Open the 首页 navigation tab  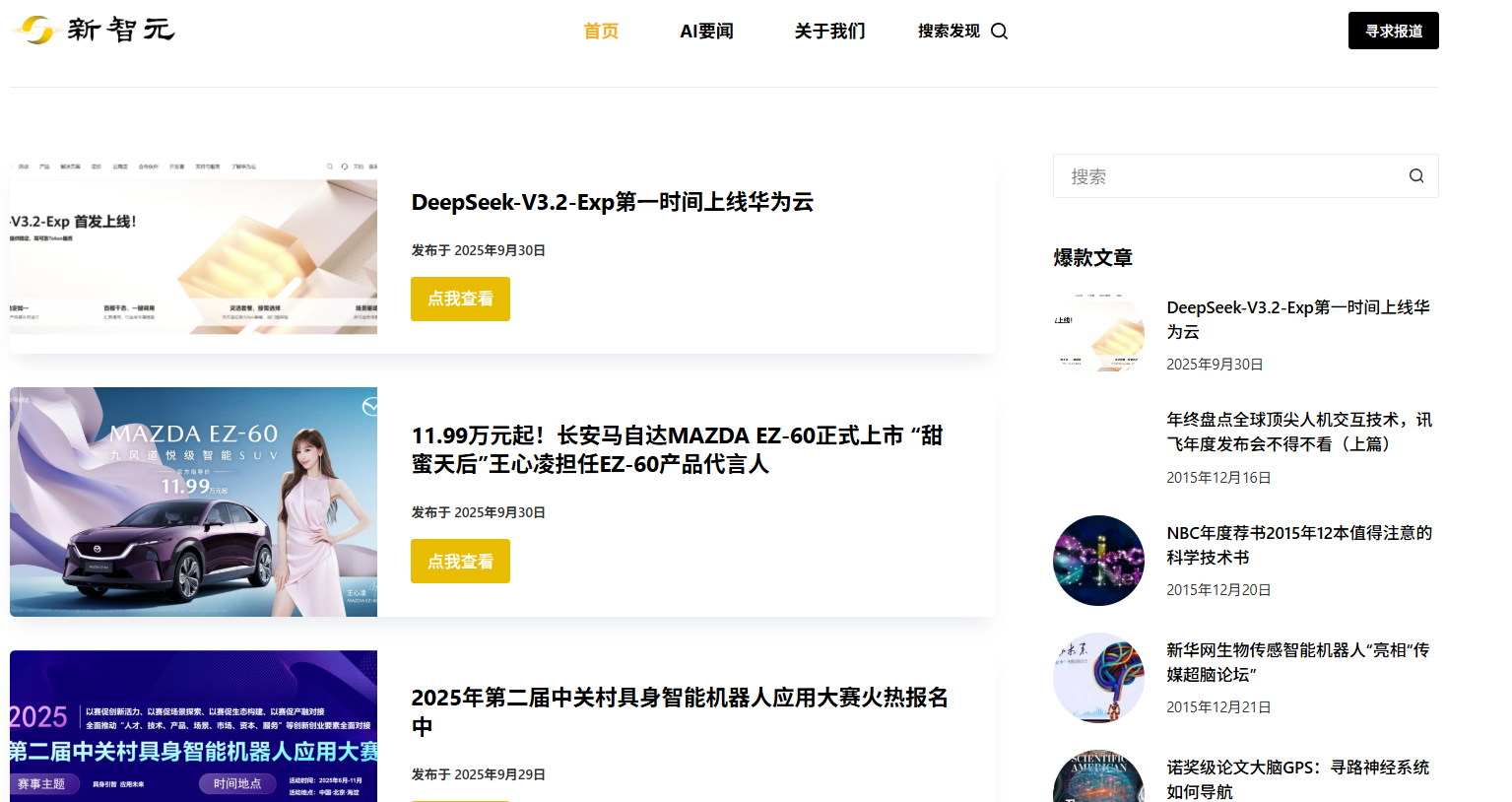point(601,32)
